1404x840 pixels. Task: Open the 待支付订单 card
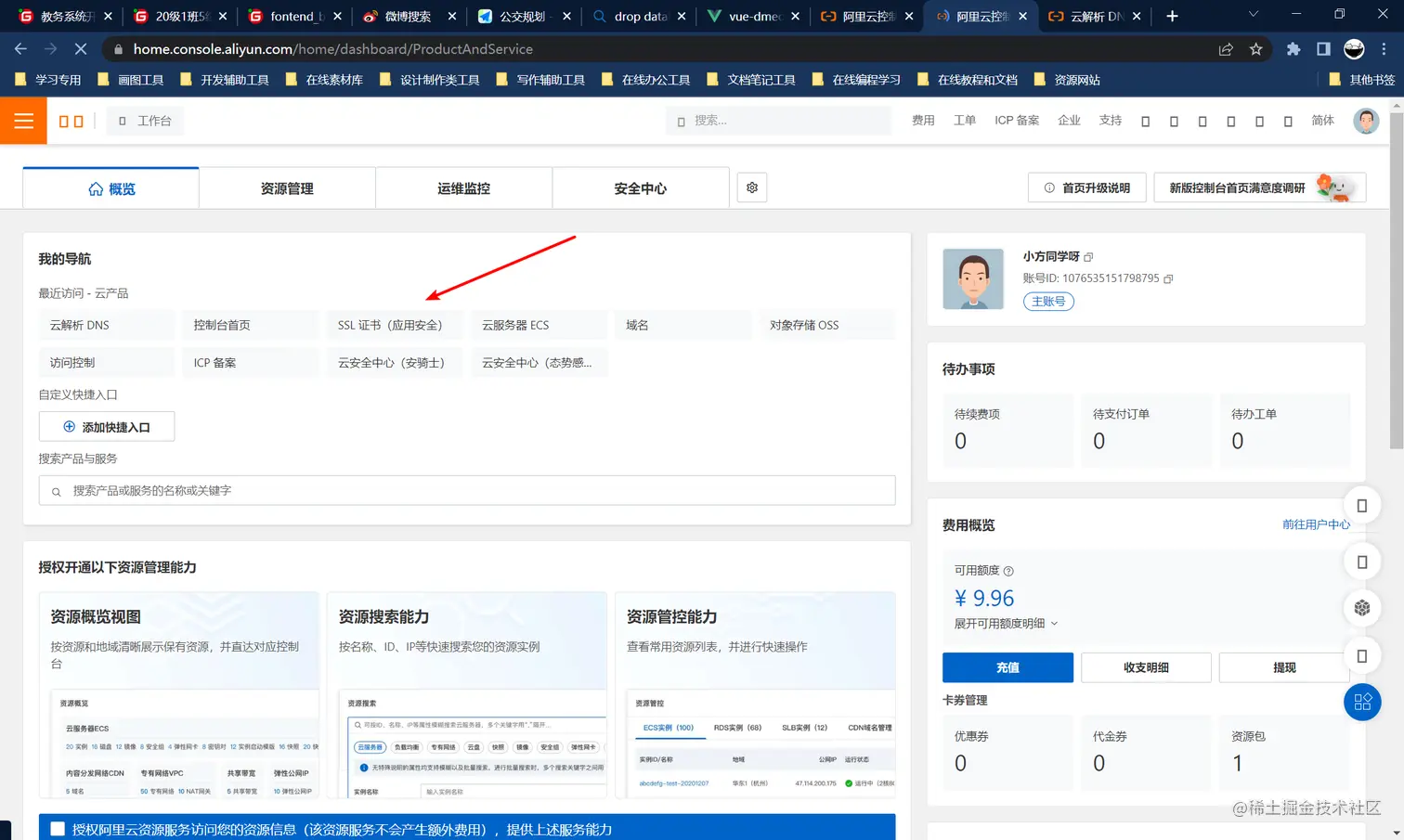pos(1146,430)
